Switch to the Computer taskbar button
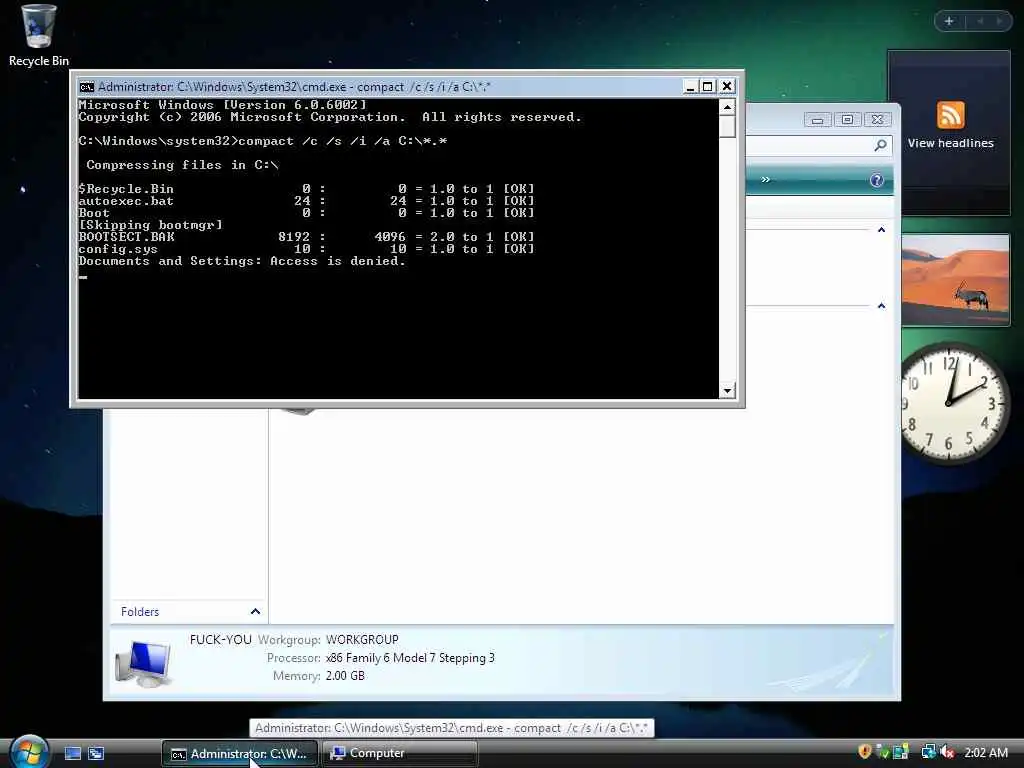Viewport: 1024px width, 768px height. (x=400, y=753)
